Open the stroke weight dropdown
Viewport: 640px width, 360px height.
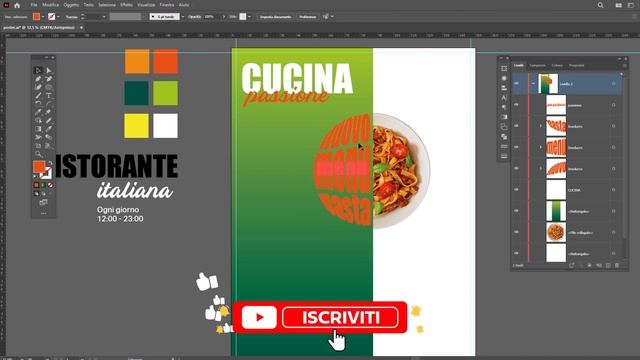104,17
